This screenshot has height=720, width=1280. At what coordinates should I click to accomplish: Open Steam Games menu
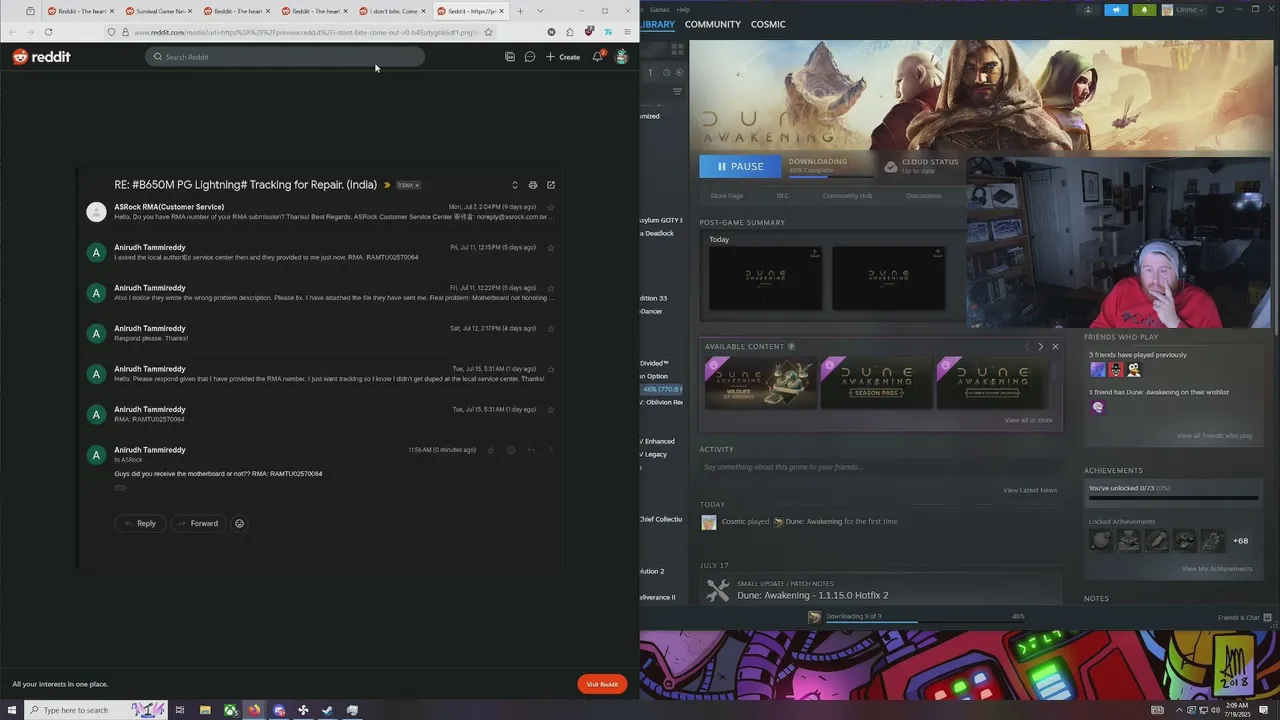[660, 10]
